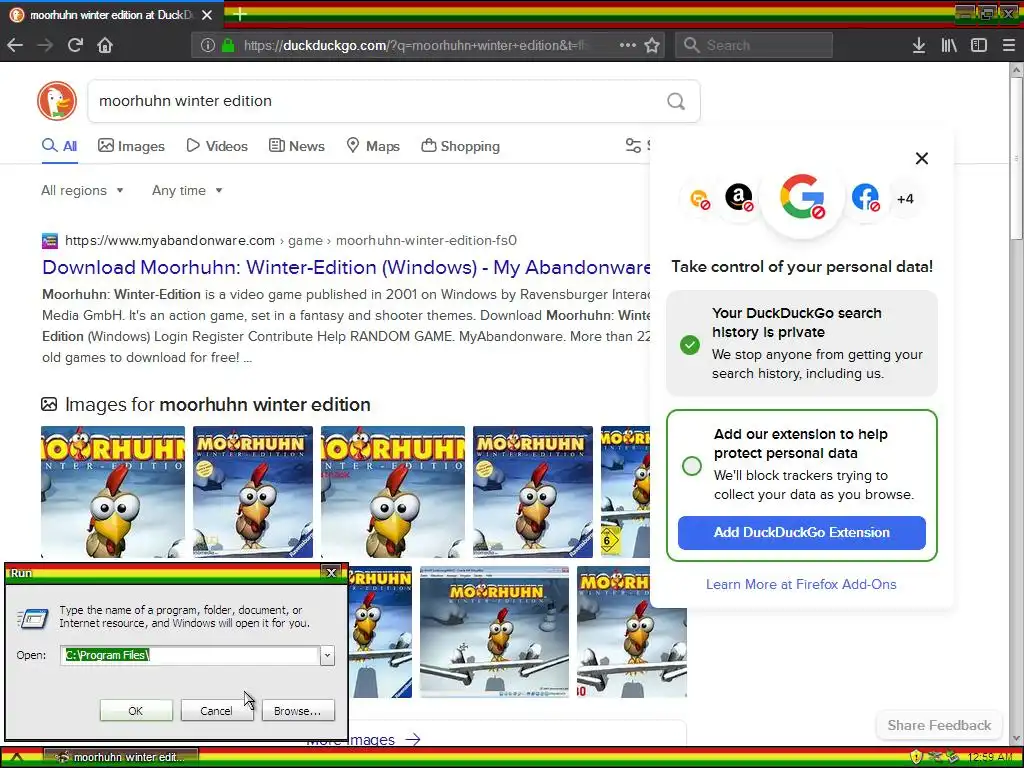The height and width of the screenshot is (768, 1024).
Task: Select the moorhuhn winter edit... taskbar button
Action: (x=123, y=758)
